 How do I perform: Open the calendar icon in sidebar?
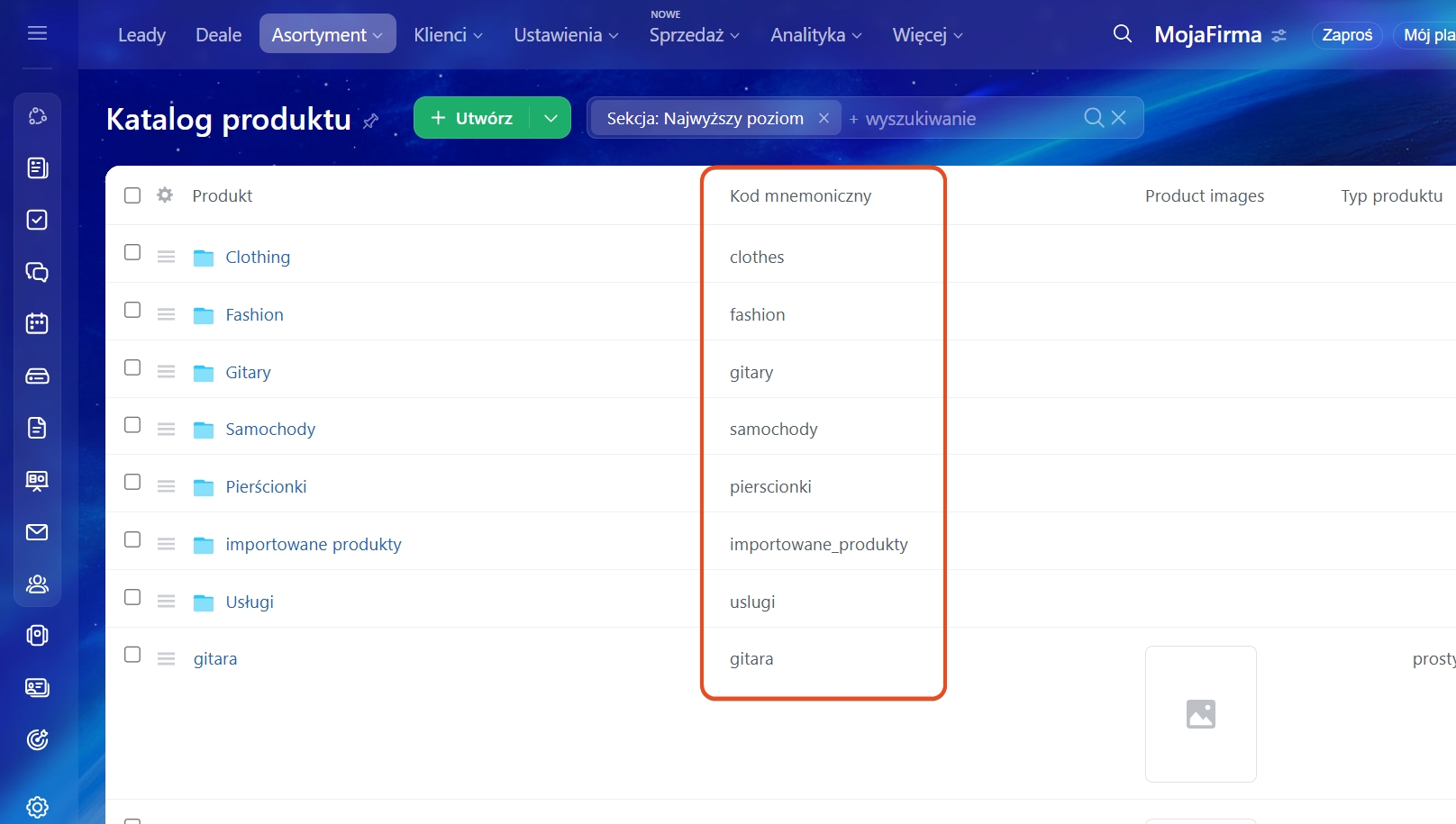37,323
